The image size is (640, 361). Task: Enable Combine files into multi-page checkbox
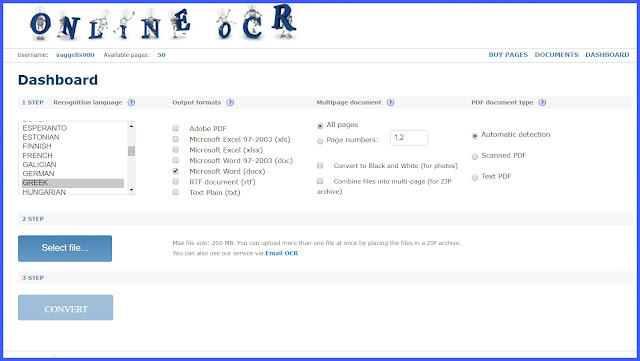click(320, 181)
